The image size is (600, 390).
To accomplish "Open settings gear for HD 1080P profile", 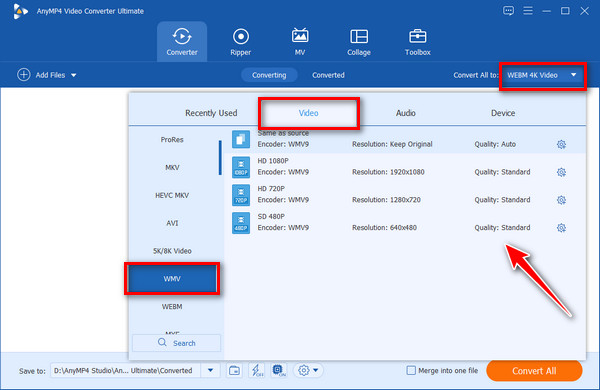I will [x=561, y=172].
